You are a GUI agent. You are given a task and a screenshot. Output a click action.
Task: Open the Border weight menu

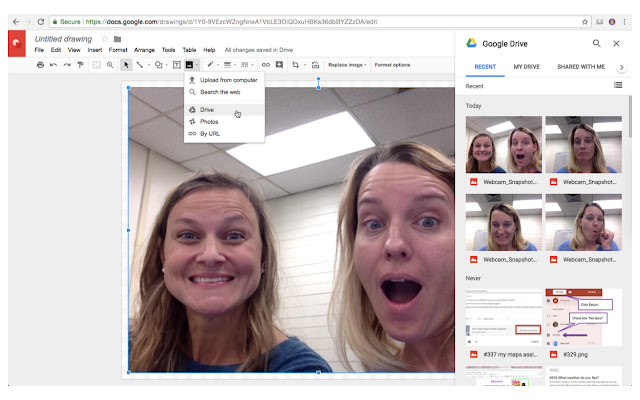(x=228, y=64)
